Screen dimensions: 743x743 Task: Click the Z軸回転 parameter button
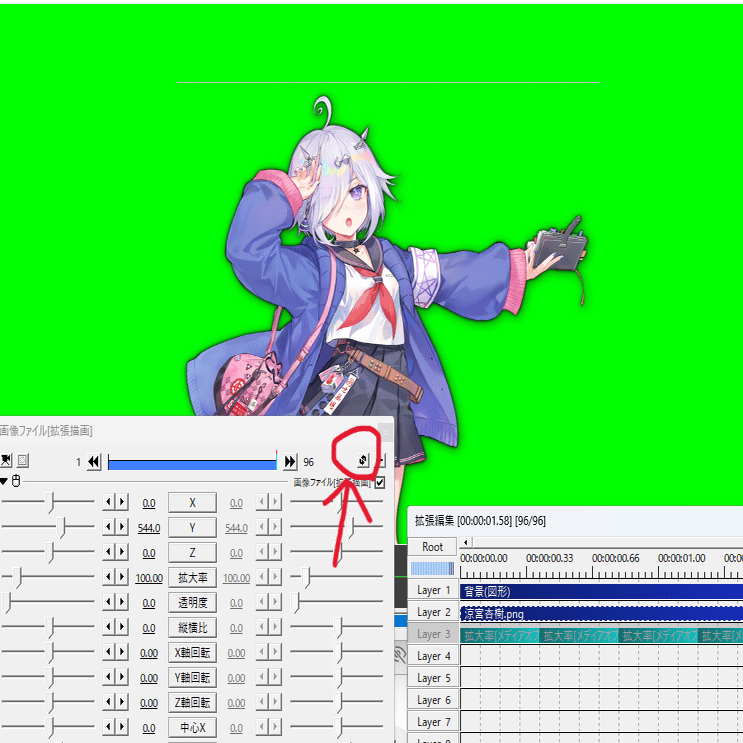pyautogui.click(x=192, y=703)
